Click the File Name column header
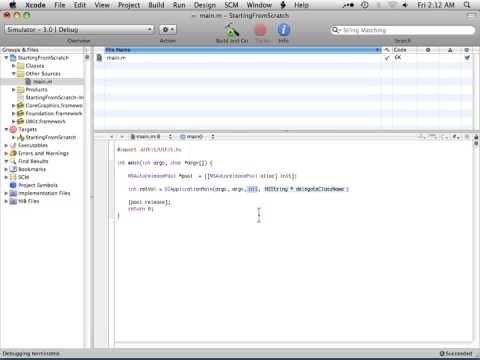 click(x=243, y=50)
